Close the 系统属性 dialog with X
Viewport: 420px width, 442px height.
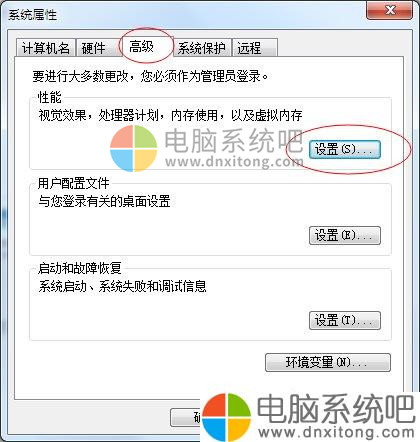[x=389, y=10]
